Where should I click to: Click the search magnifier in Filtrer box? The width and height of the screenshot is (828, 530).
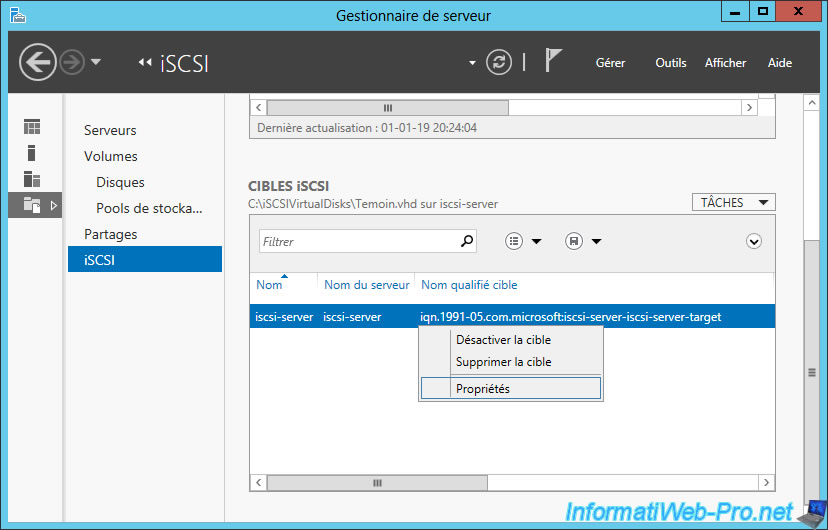click(x=466, y=241)
